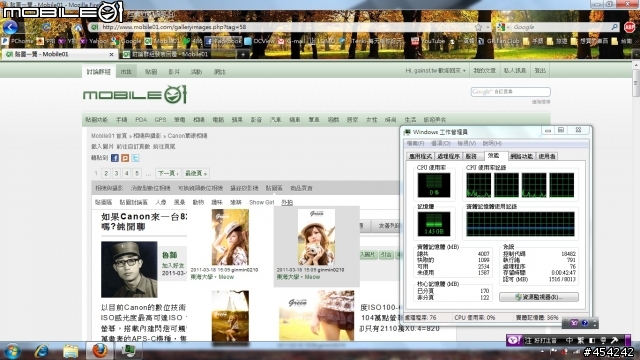This screenshot has width=640, height=360.
Task: Open the tab list arrow at the tab strip's end
Action: pos(636,54)
